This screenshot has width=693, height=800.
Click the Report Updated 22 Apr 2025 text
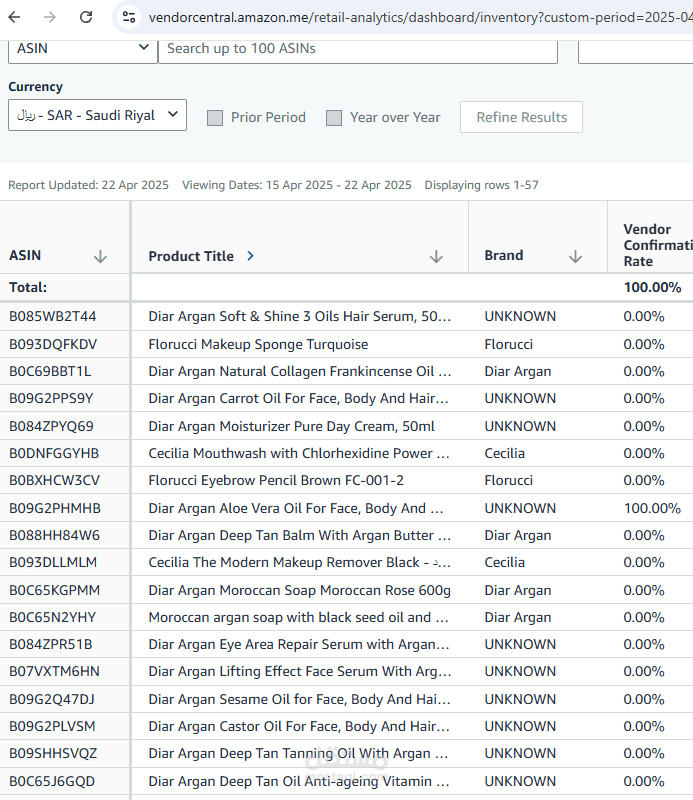pyautogui.click(x=88, y=185)
